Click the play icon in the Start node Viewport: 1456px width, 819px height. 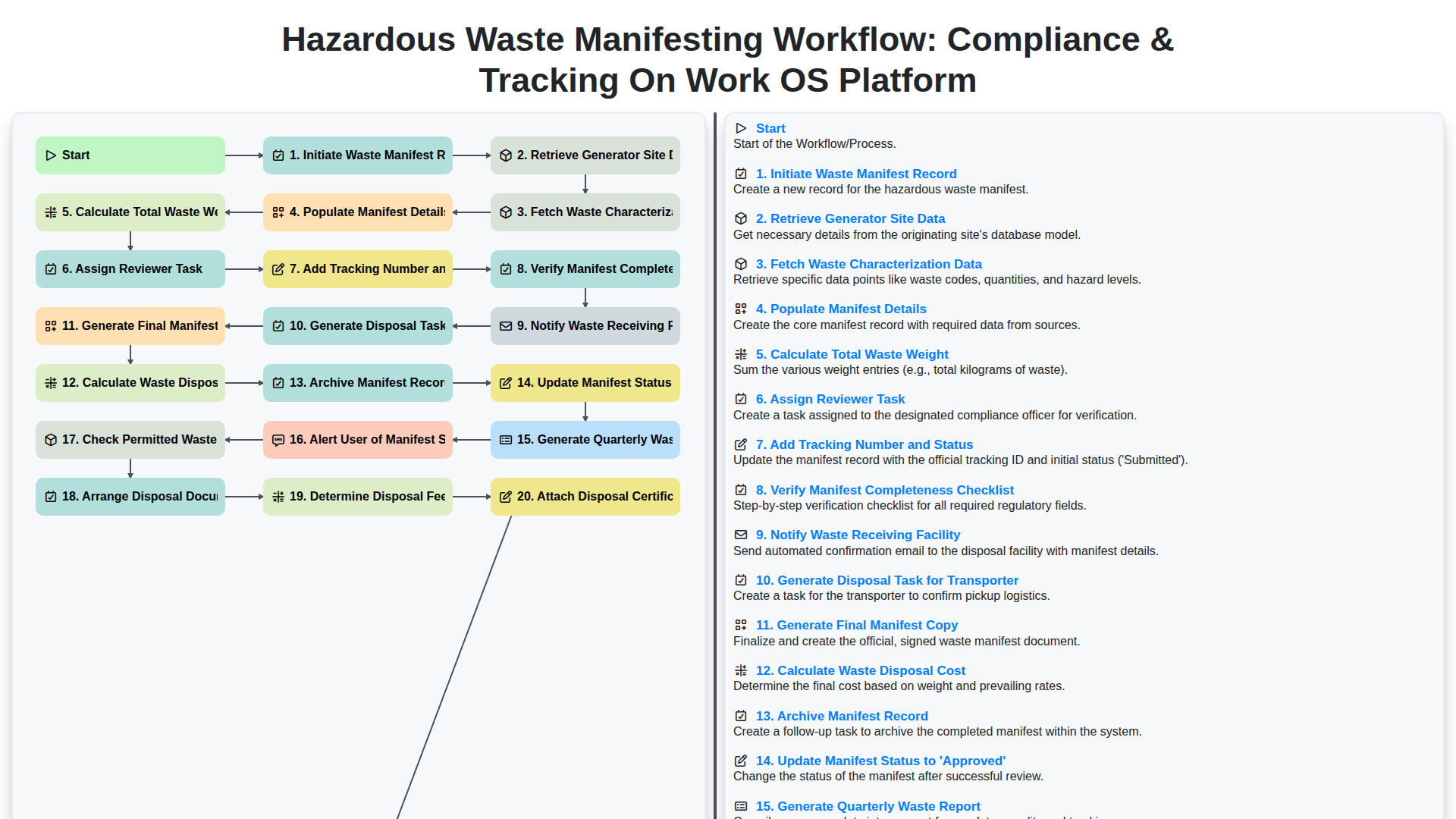[x=51, y=155]
